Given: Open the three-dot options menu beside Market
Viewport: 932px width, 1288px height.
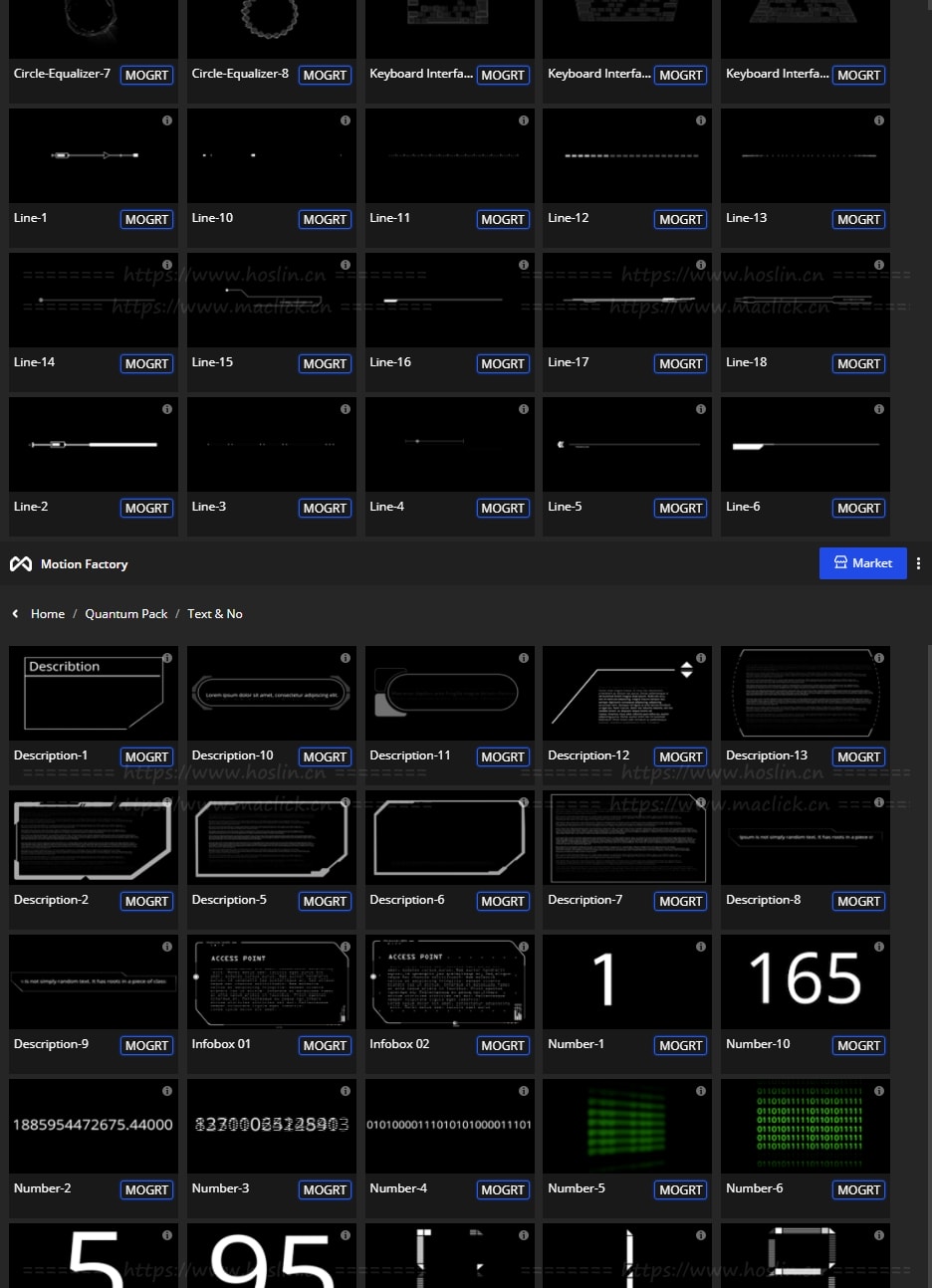Looking at the screenshot, I should (x=918, y=563).
